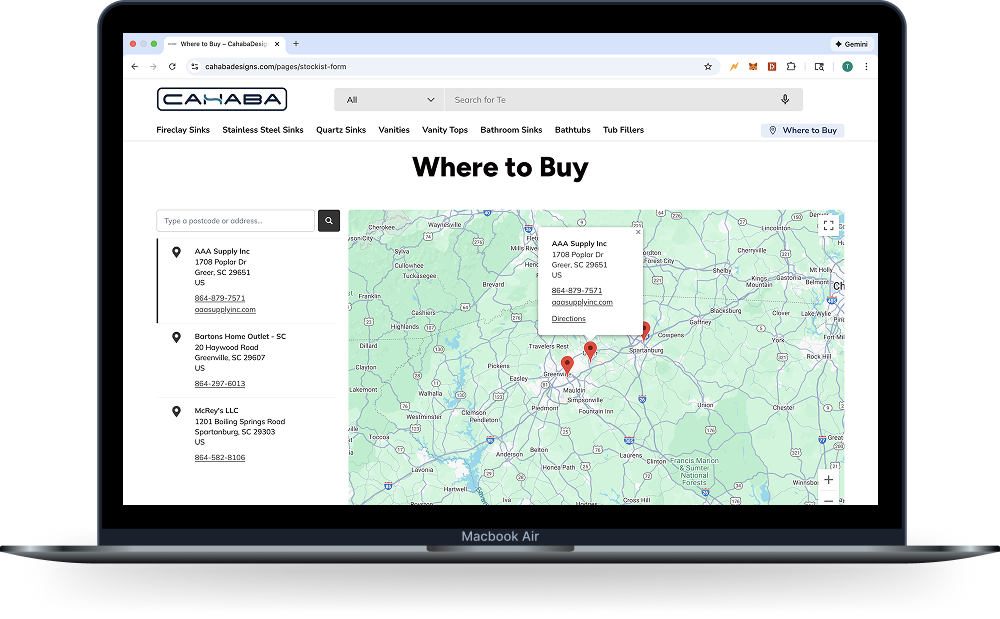Image resolution: width=1000 pixels, height=619 pixels.
Task: Open Chrome three-dot menu
Action: 866,67
